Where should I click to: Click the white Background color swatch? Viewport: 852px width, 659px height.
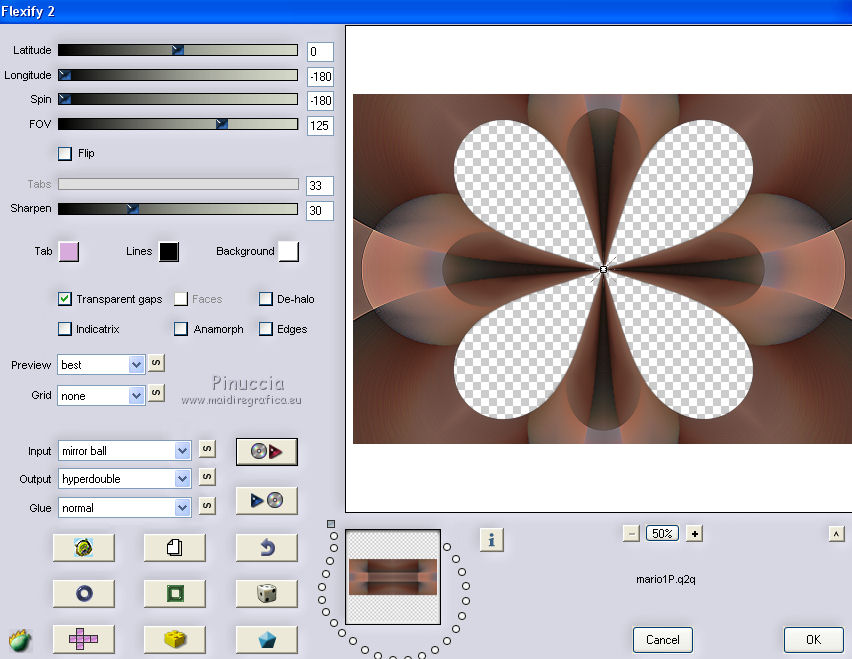[289, 252]
